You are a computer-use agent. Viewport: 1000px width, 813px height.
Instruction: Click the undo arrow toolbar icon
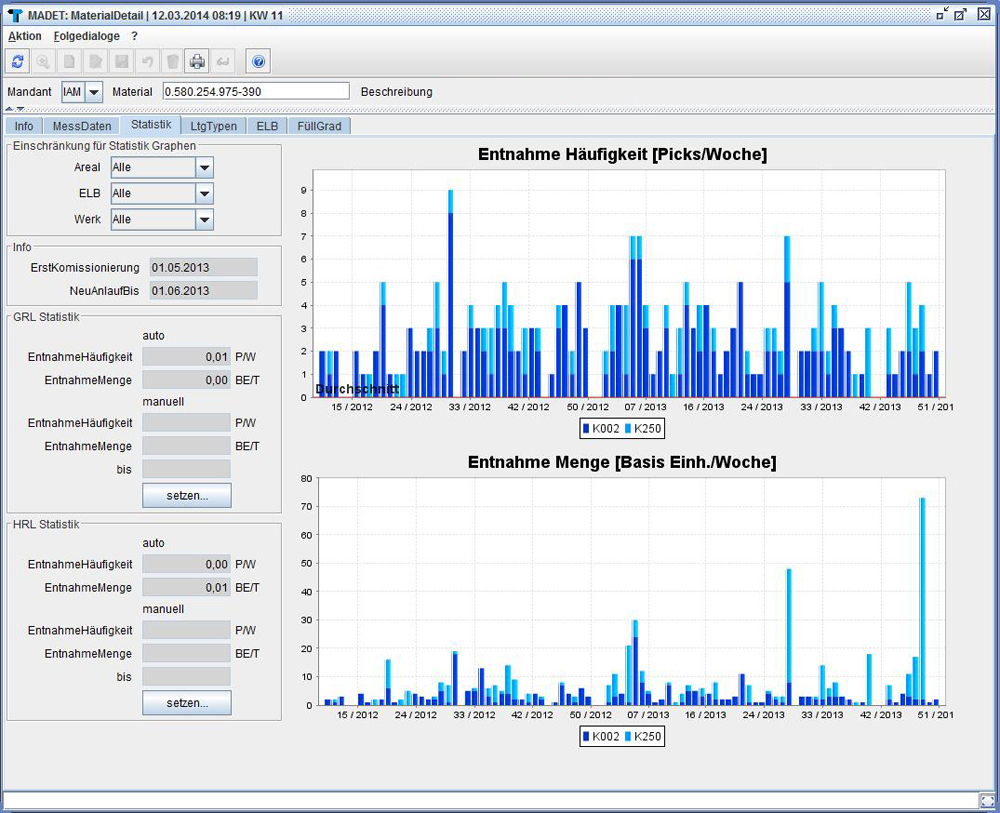pyautogui.click(x=147, y=61)
